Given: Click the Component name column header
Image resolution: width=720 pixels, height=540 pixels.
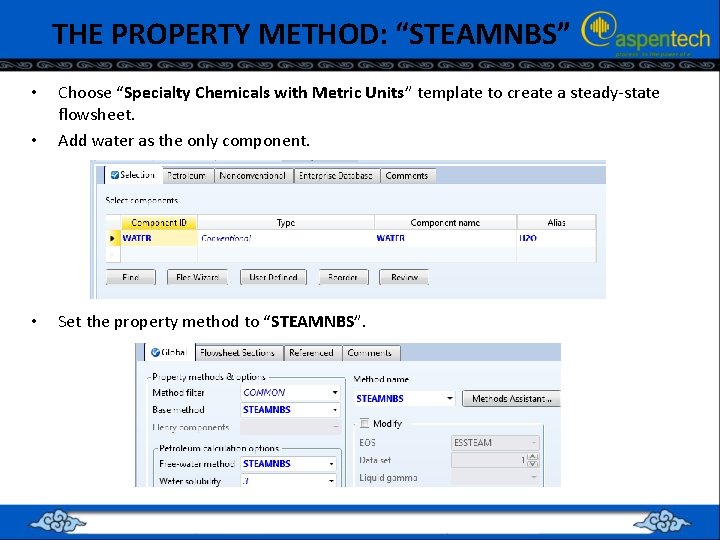Looking at the screenshot, I should coord(445,223).
